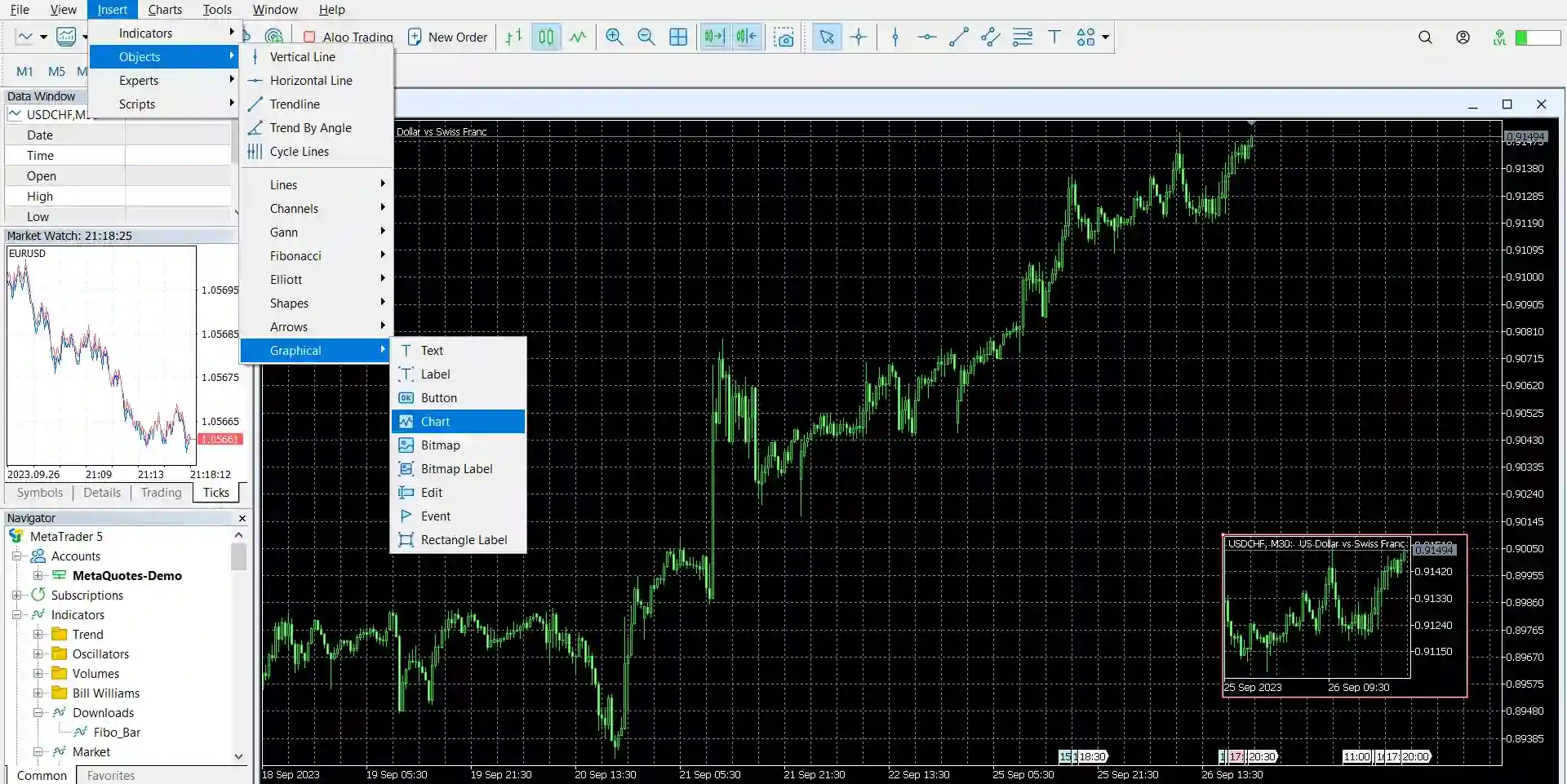The height and width of the screenshot is (784, 1567).
Task: Select Bitmap from the Graphical submenu
Action: [458, 445]
